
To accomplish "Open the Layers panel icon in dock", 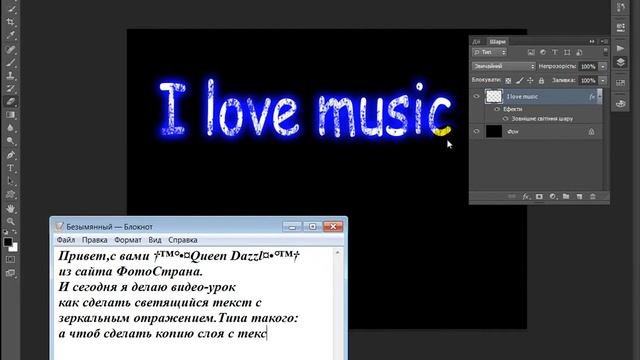I will point(620,62).
